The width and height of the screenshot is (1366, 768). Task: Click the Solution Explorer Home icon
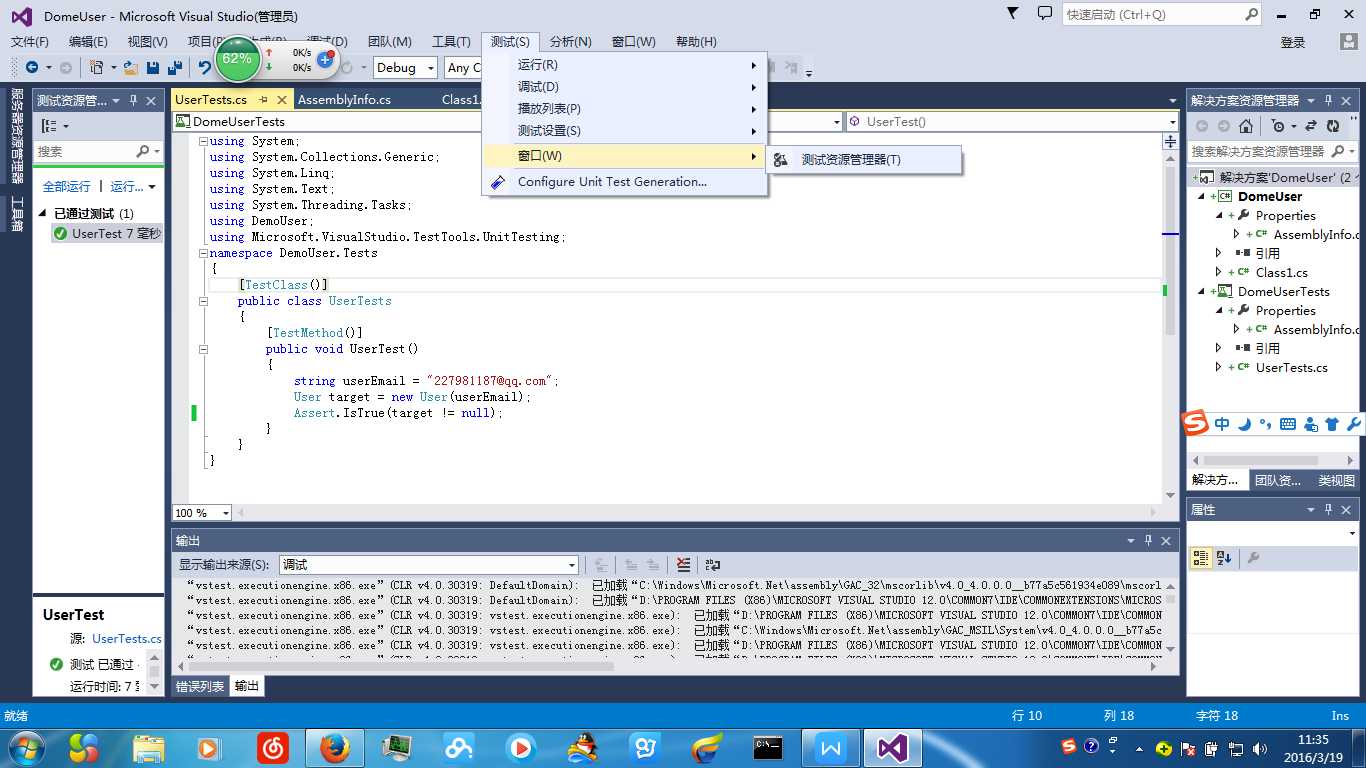pos(1245,126)
